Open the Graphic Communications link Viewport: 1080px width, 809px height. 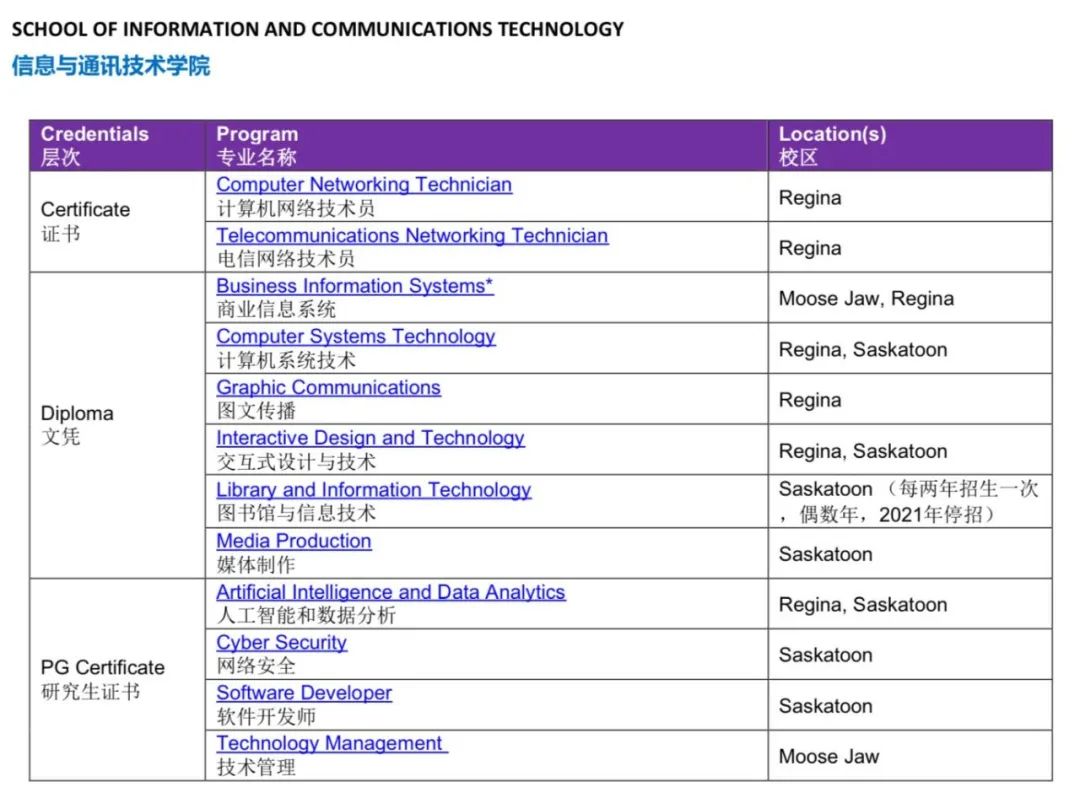pos(328,388)
